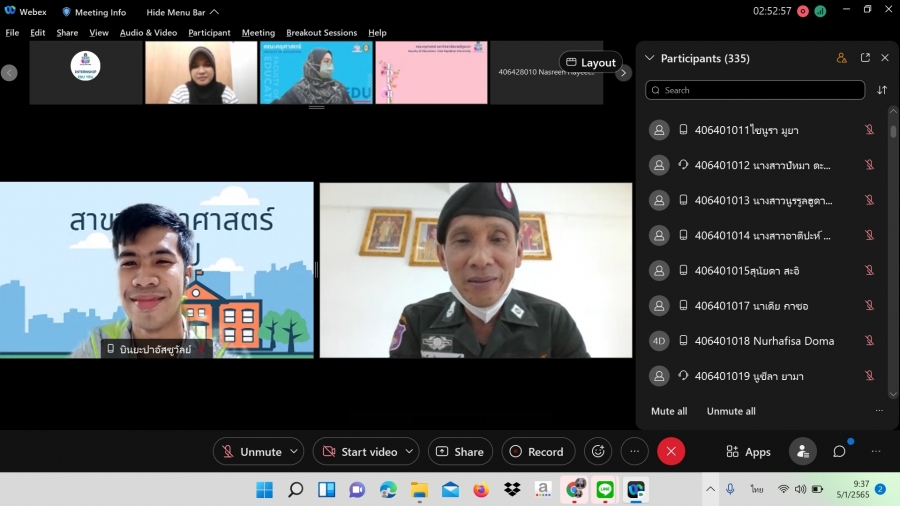Unmute your microphone
Screen dimensions: 900x506
point(251,451)
